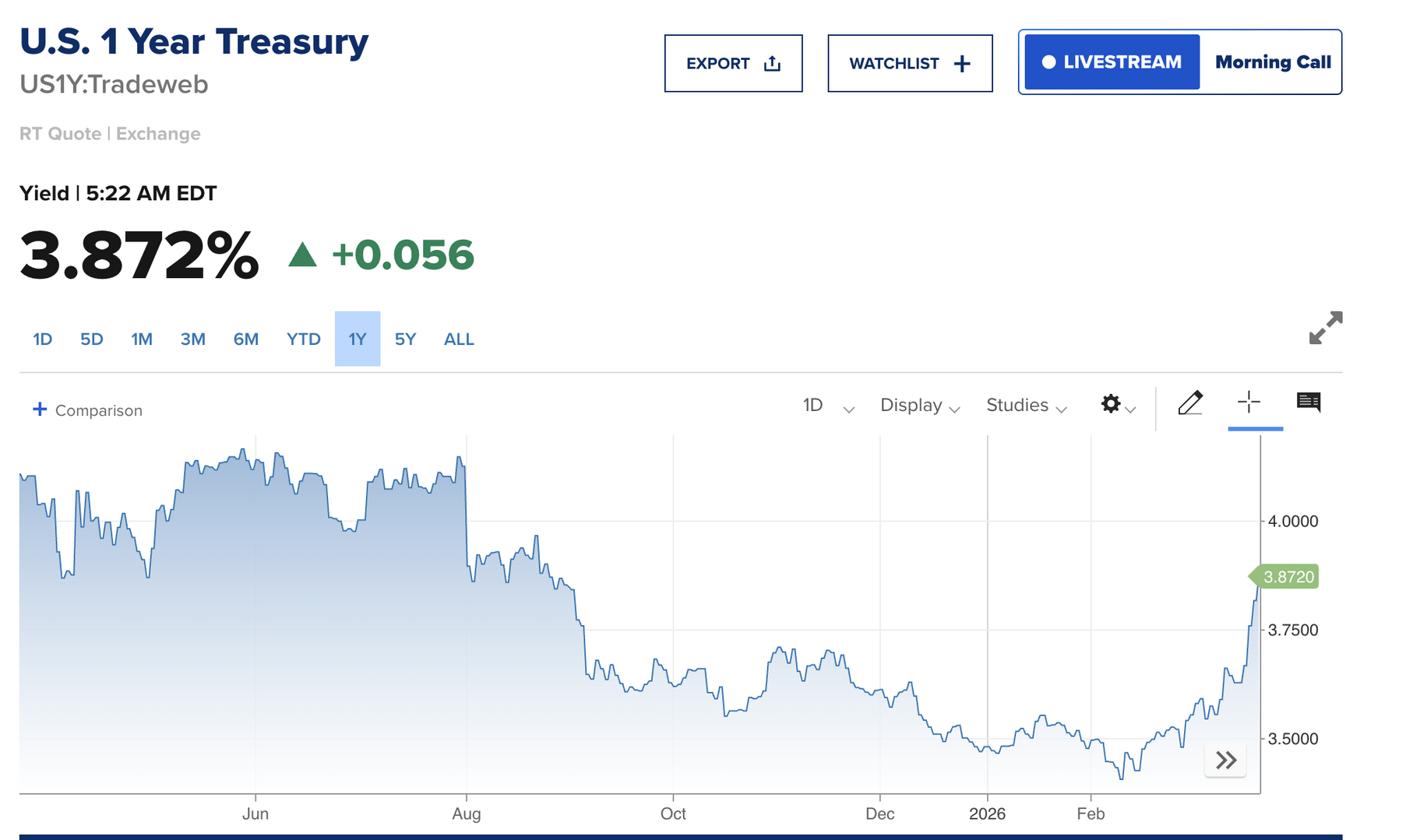This screenshot has height=840, width=1406.
Task: Toggle the crosshair tool
Action: pyautogui.click(x=1249, y=402)
